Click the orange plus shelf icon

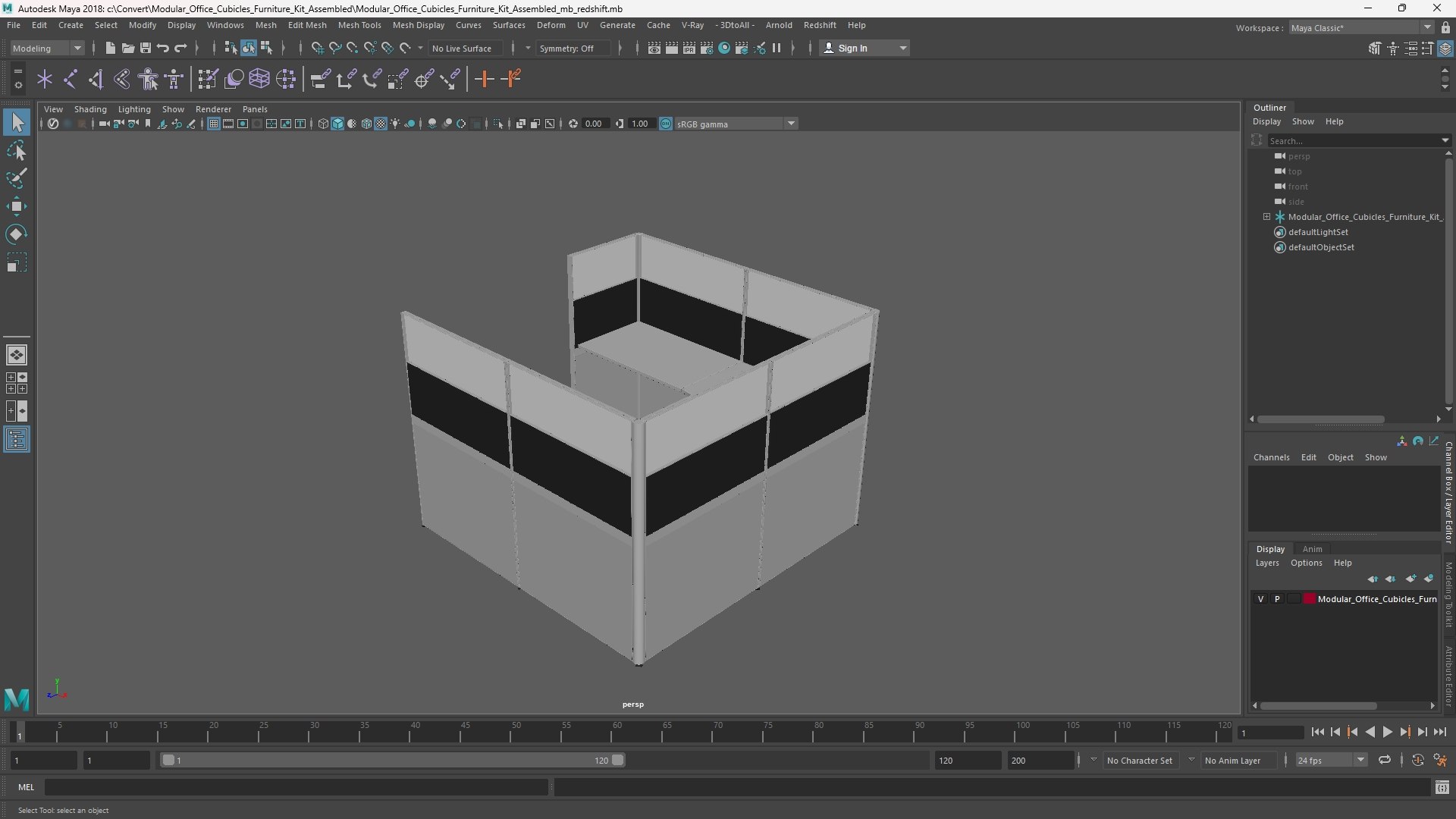pos(484,79)
